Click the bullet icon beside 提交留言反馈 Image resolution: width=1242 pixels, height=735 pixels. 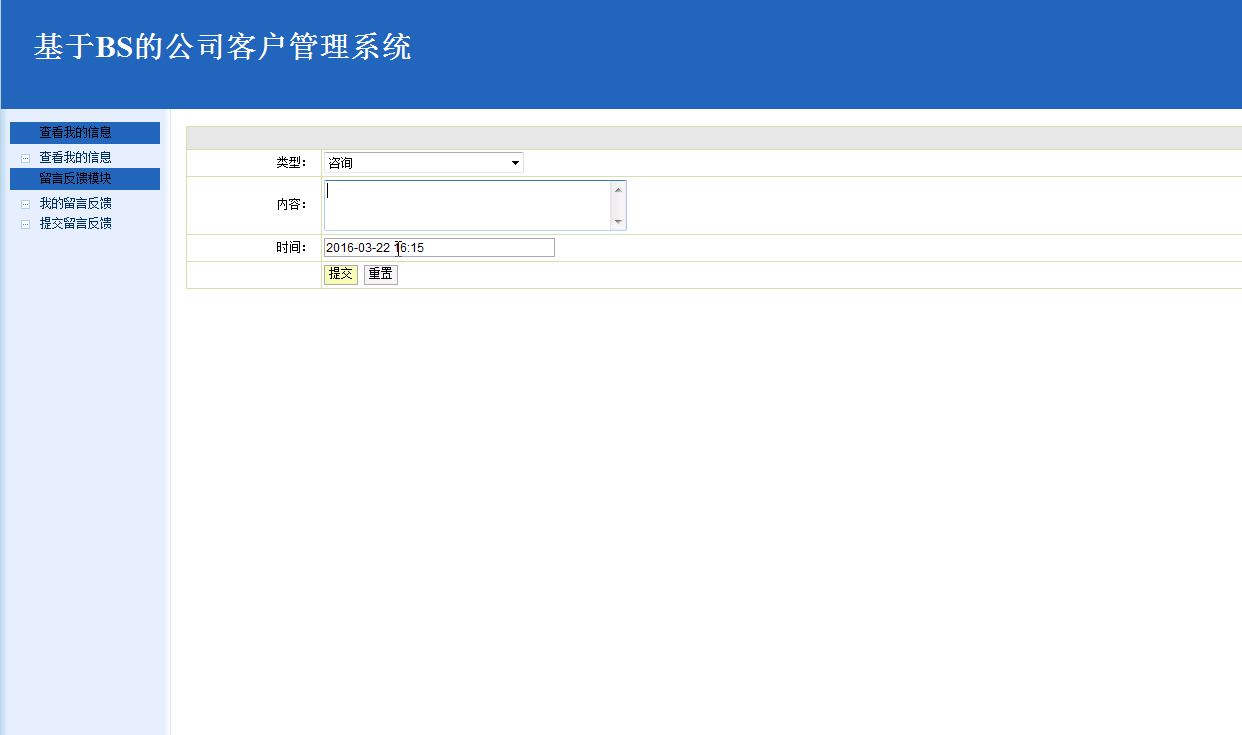(x=26, y=224)
